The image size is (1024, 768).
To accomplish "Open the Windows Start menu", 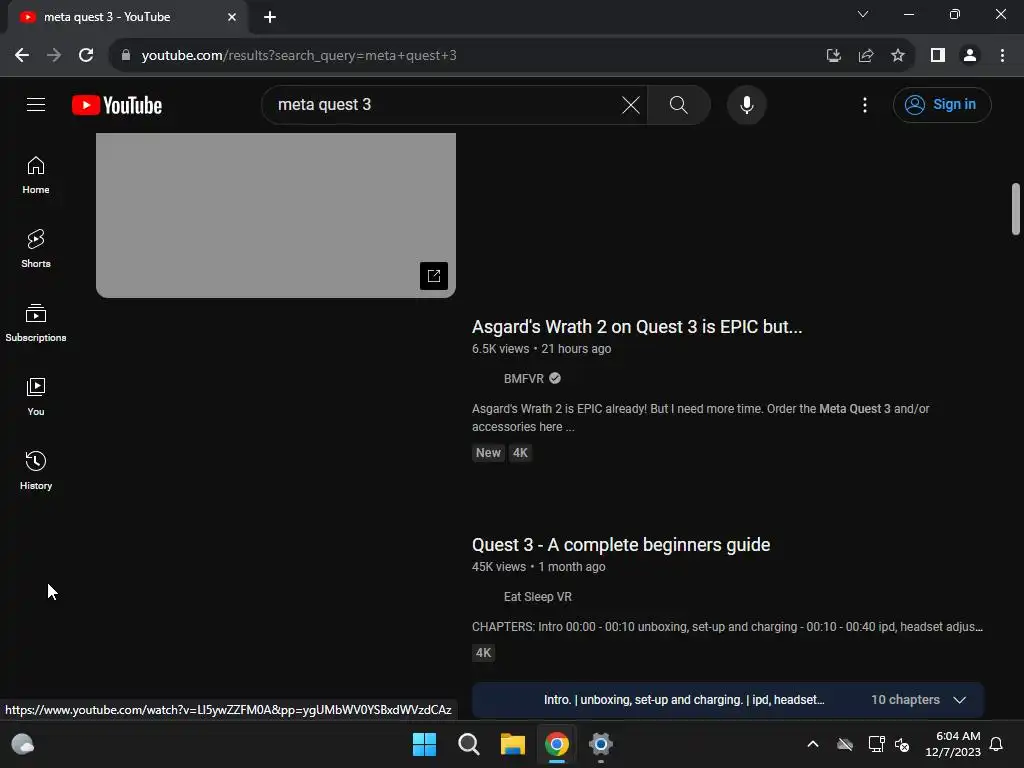I will tap(424, 744).
